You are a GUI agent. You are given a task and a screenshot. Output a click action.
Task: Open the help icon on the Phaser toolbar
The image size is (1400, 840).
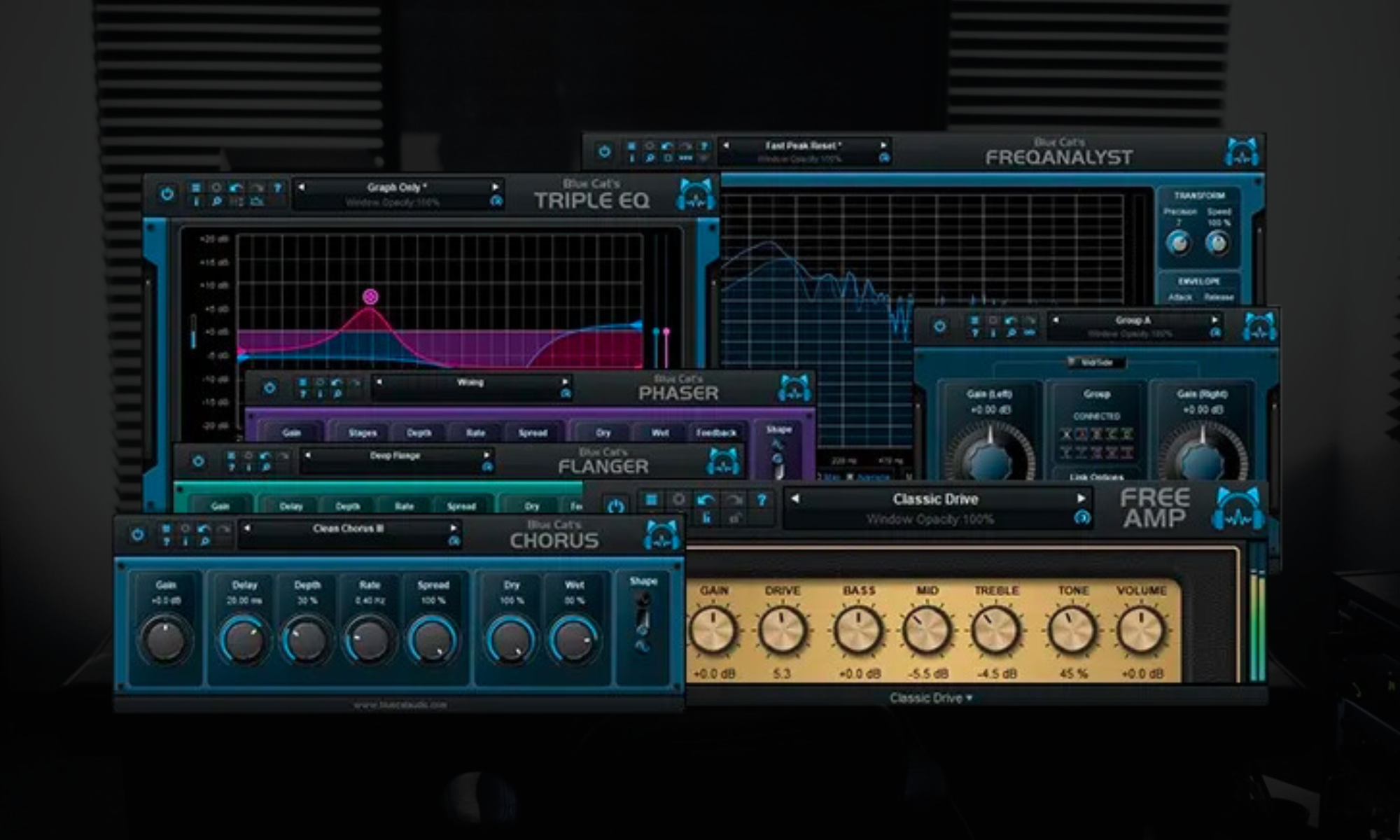pos(304,393)
